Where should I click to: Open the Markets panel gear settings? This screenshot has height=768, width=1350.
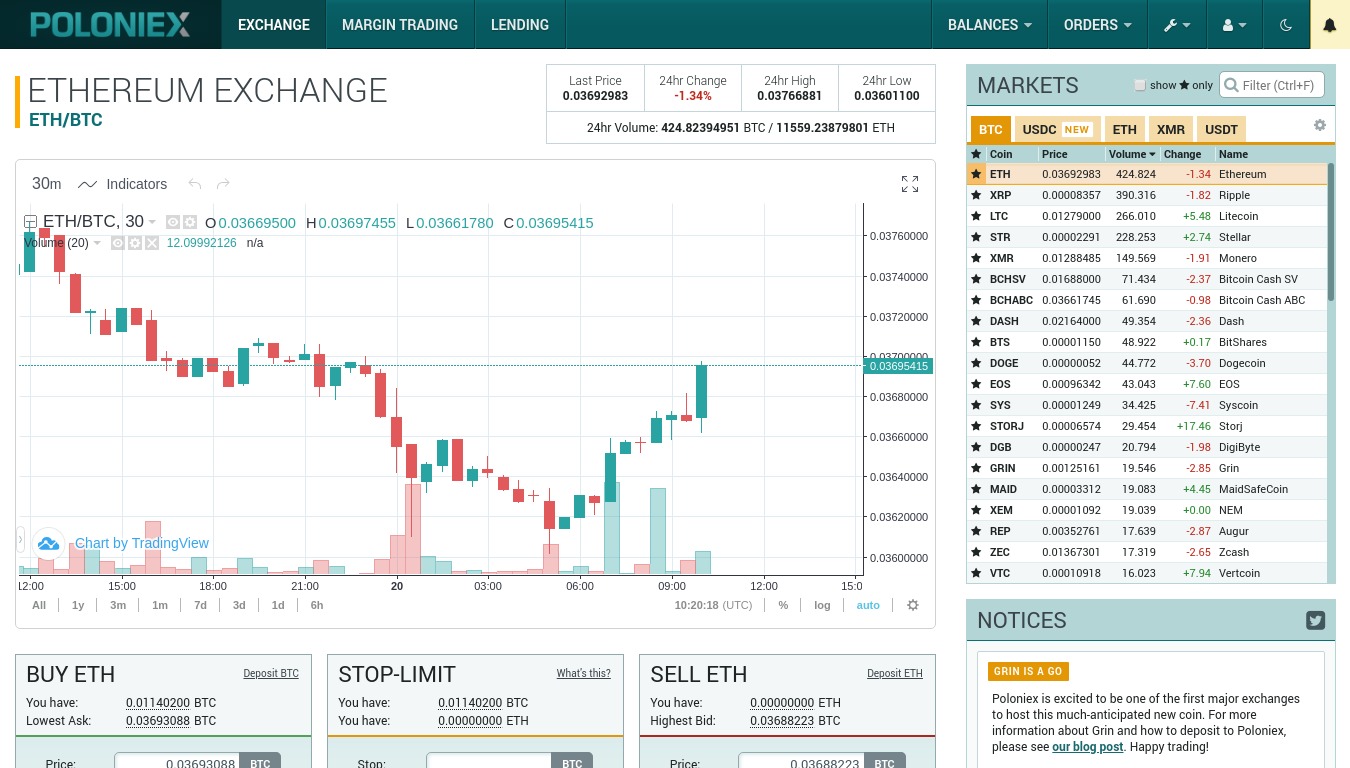point(1320,124)
